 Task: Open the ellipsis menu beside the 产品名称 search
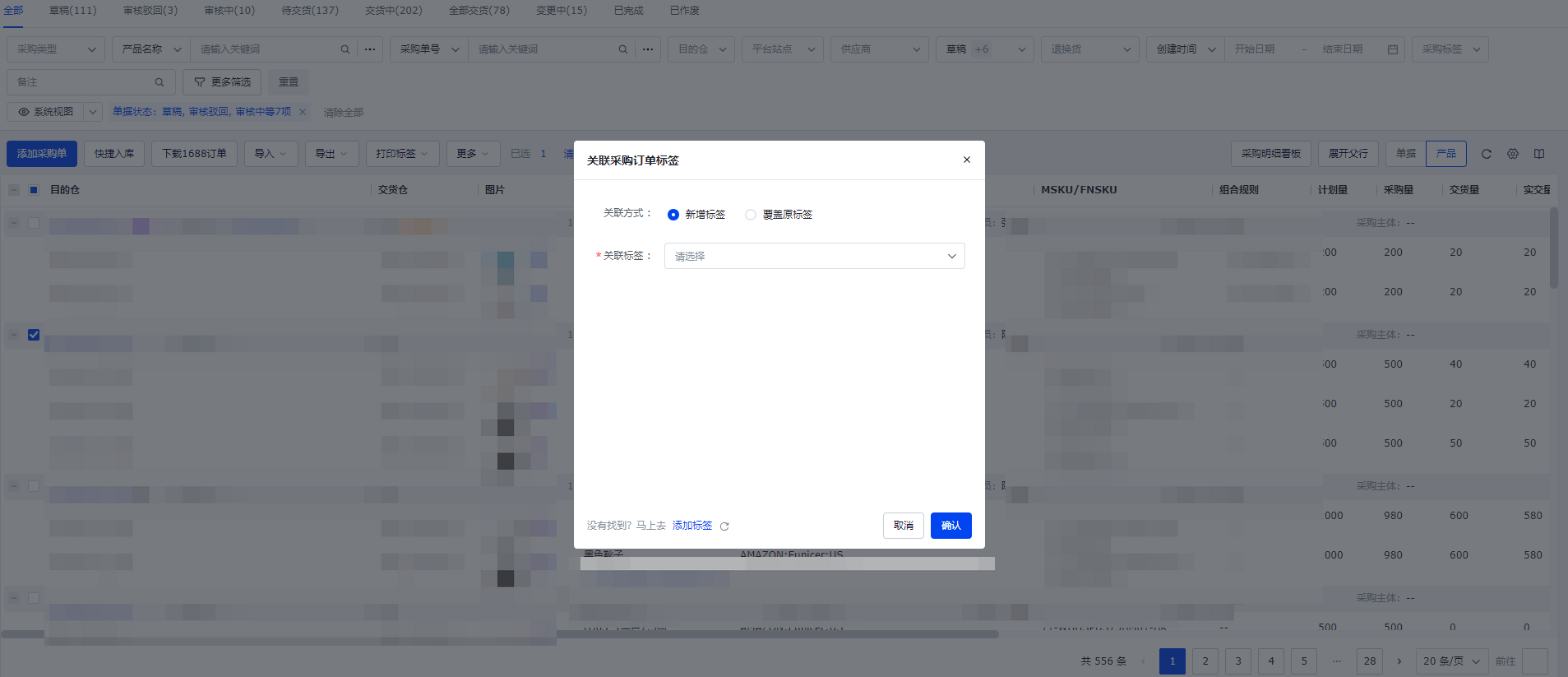(370, 49)
